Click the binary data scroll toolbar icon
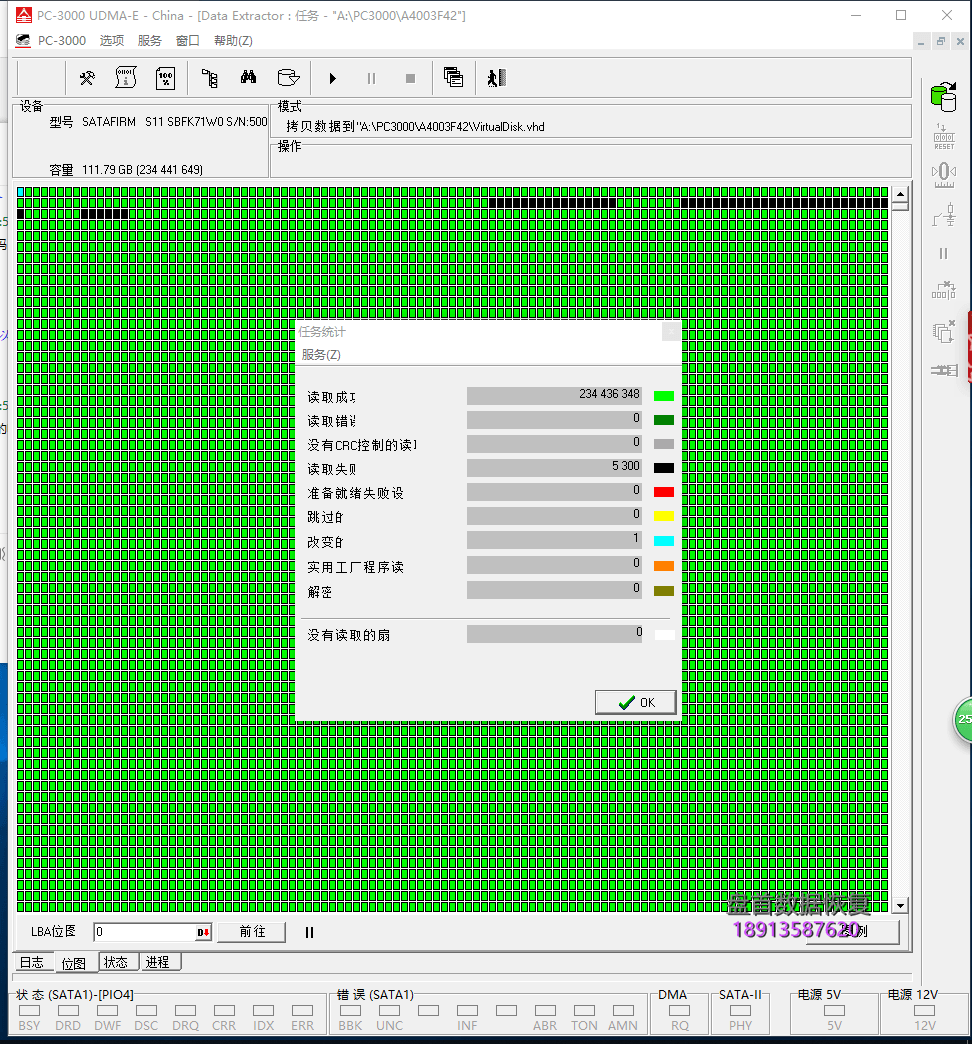Viewport: 972px width, 1044px height. pyautogui.click(x=126, y=79)
